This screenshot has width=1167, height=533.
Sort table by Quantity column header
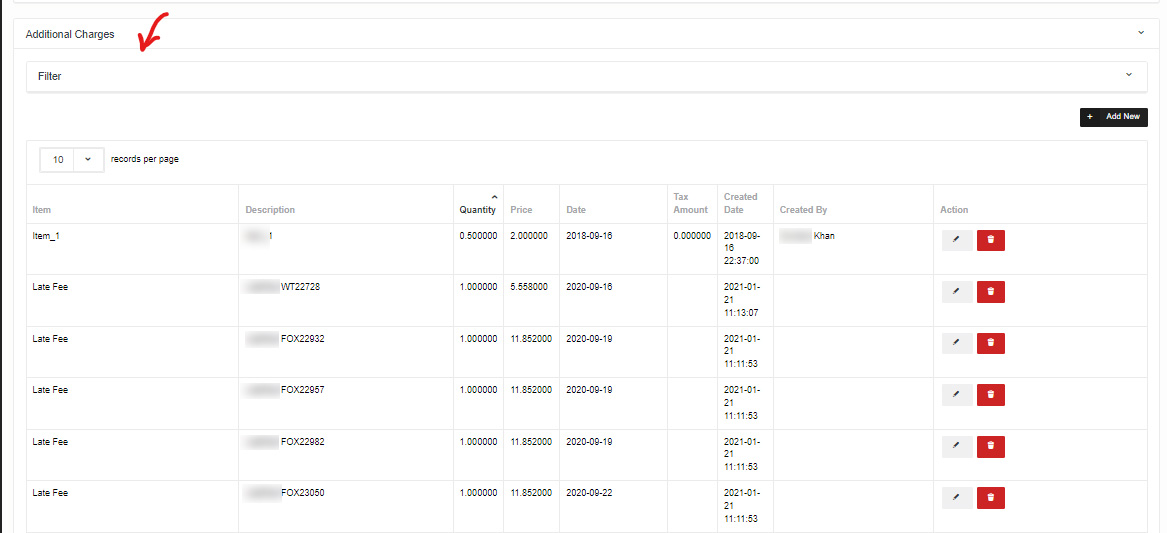click(x=477, y=210)
